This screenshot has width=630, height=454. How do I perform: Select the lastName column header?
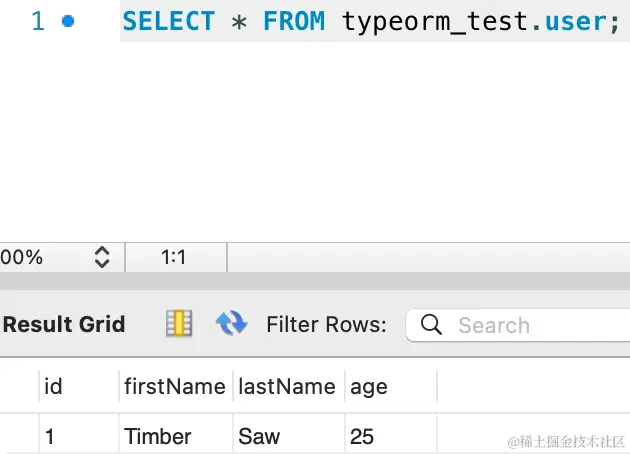tap(286, 386)
